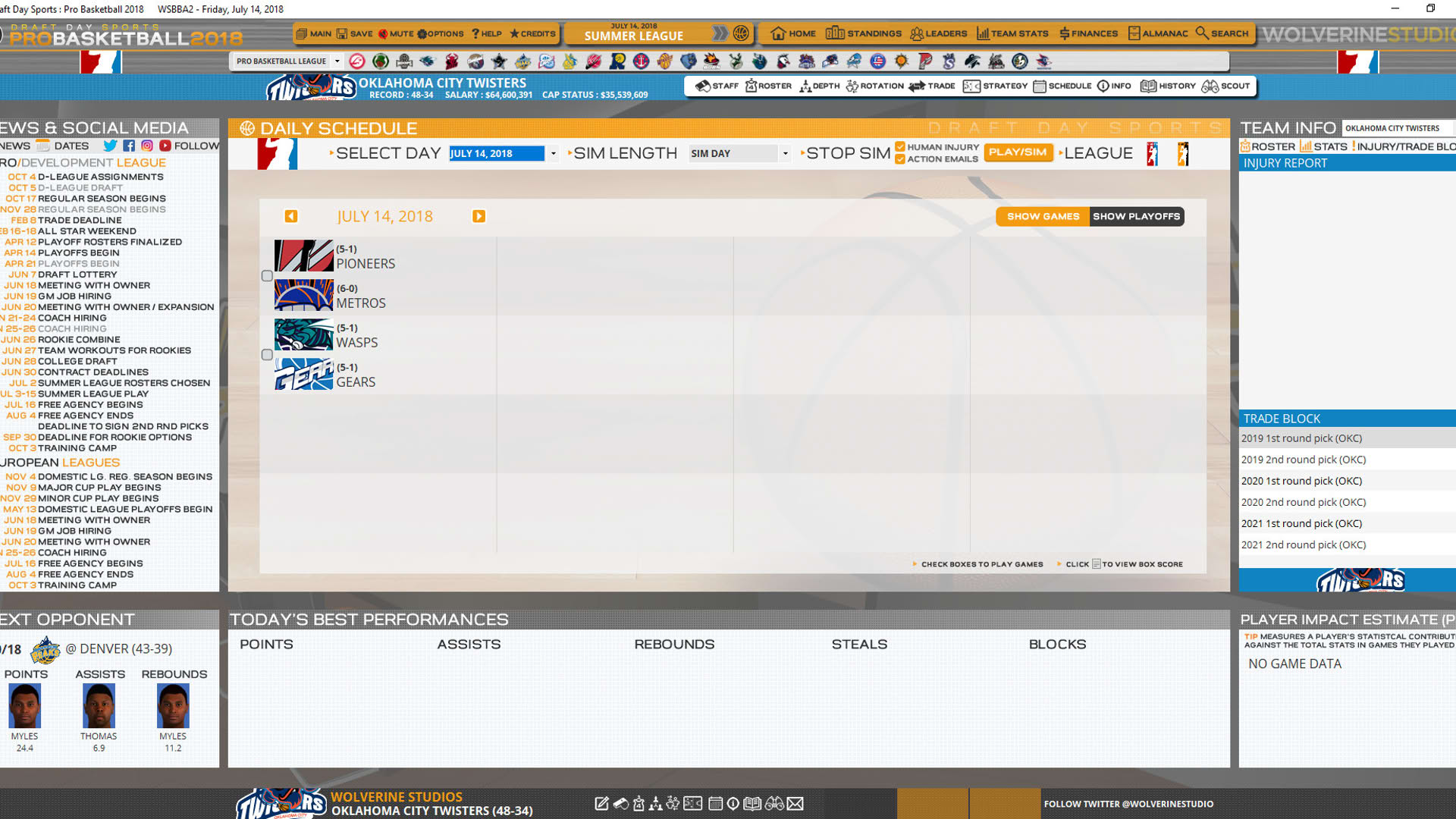Open the Sim Length dropdown
Image resolution: width=1456 pixels, height=819 pixels.
pos(786,153)
